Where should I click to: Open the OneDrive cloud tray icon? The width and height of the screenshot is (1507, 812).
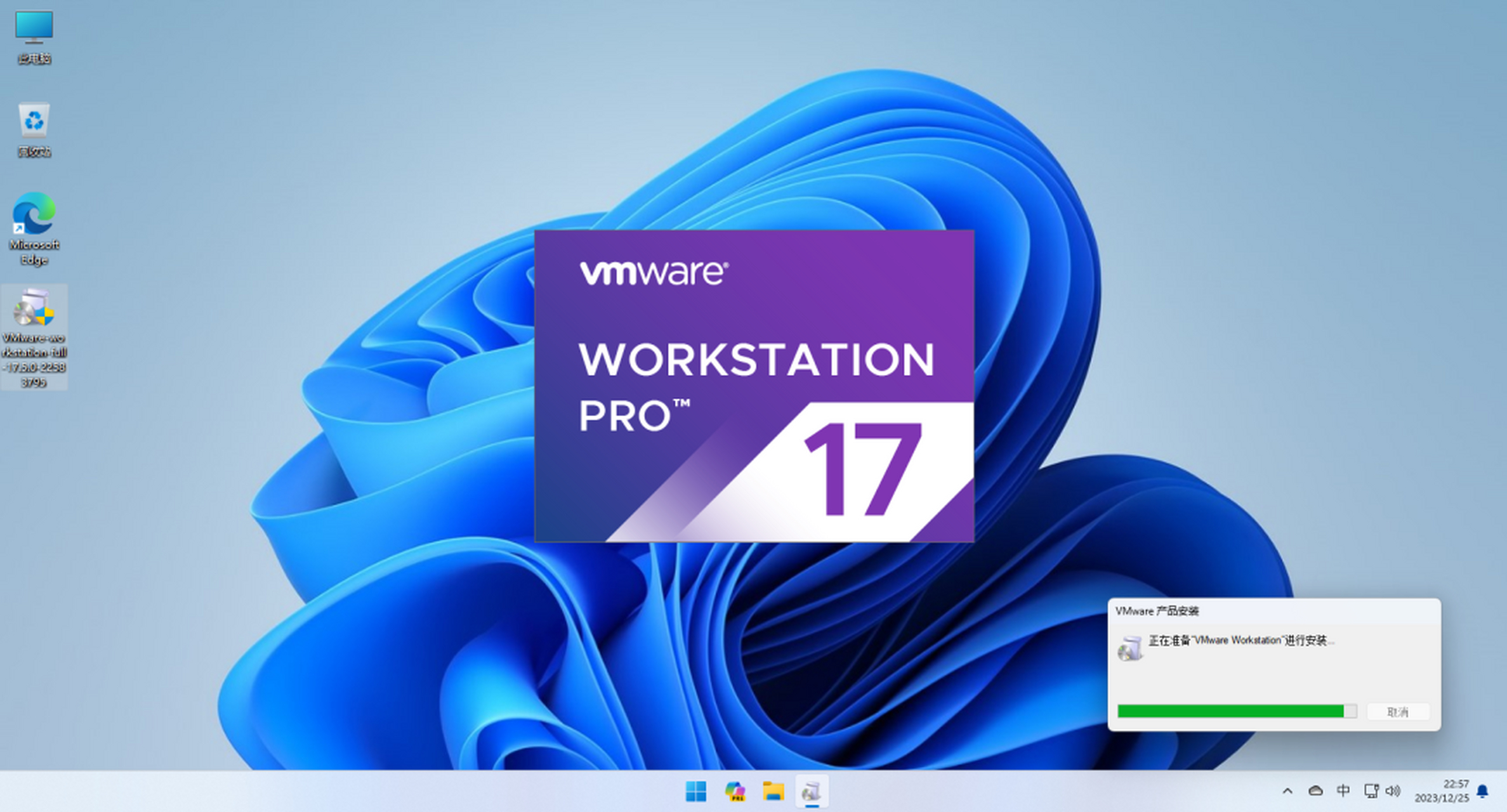tap(1315, 790)
